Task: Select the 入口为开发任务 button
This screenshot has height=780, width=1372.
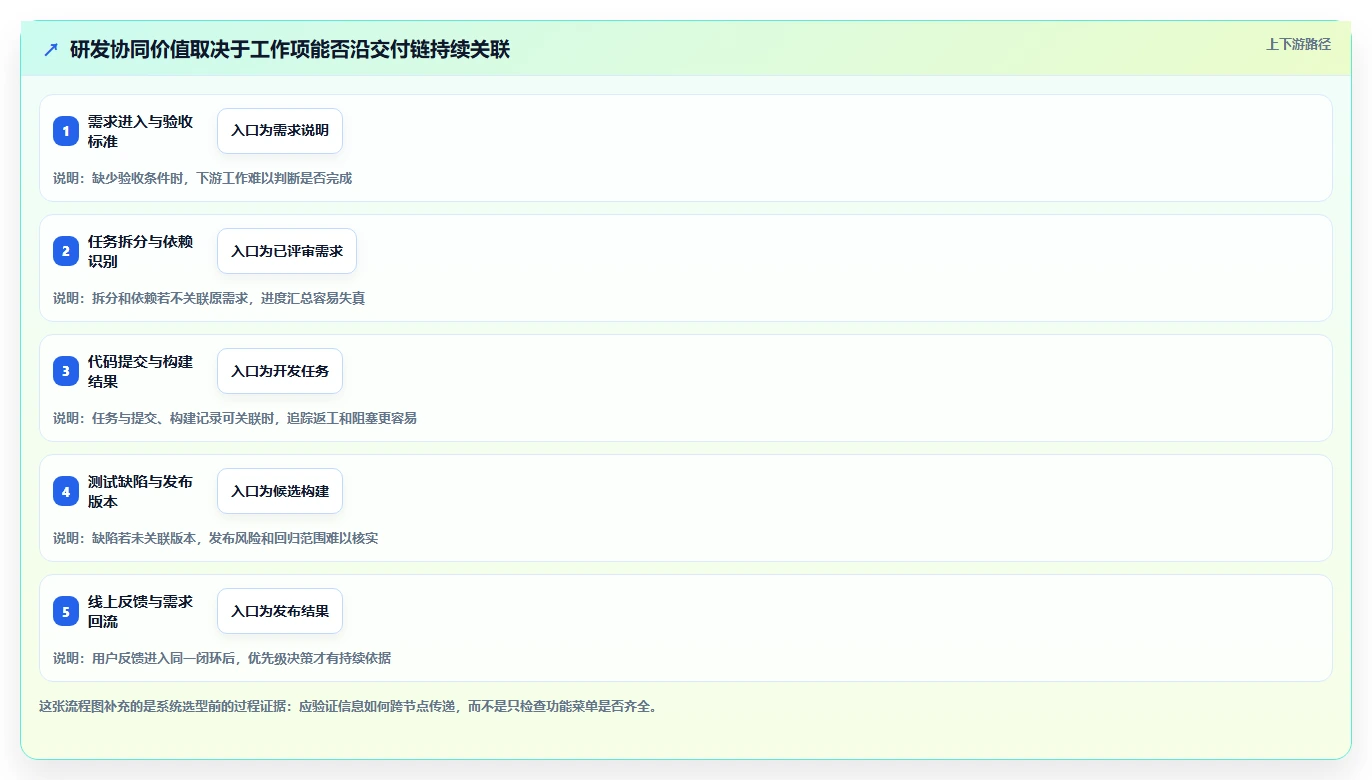Action: click(280, 371)
